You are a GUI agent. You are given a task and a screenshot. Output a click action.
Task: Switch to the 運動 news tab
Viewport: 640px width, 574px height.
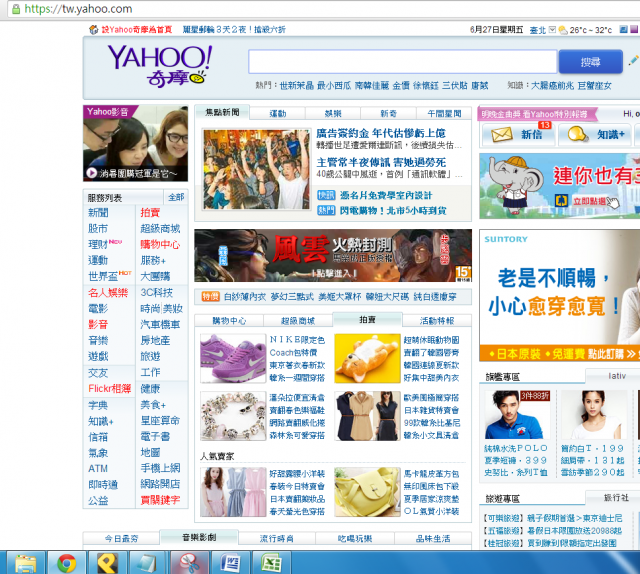point(278,113)
